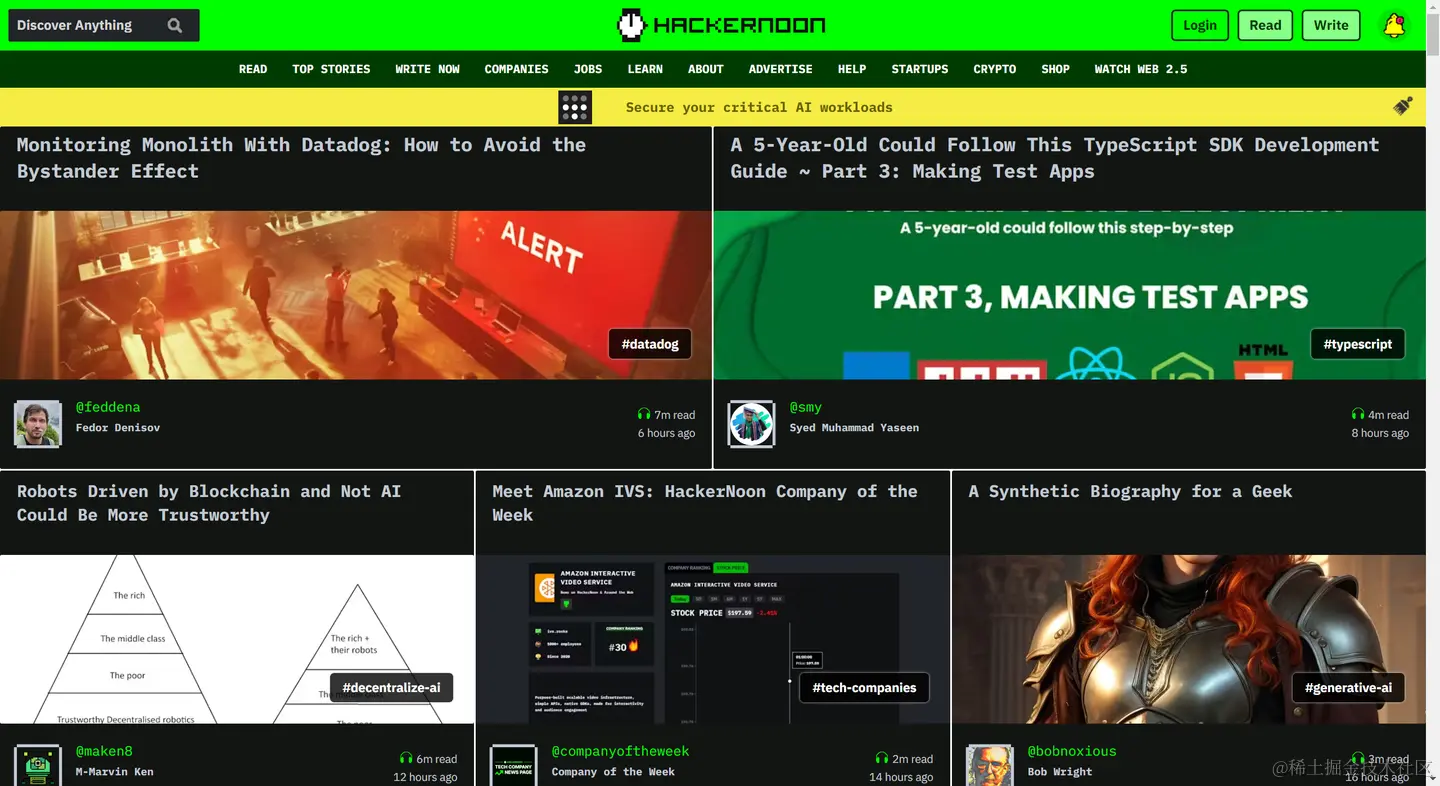
Task: Click the 'Bob Wright' author name
Action: point(1060,772)
